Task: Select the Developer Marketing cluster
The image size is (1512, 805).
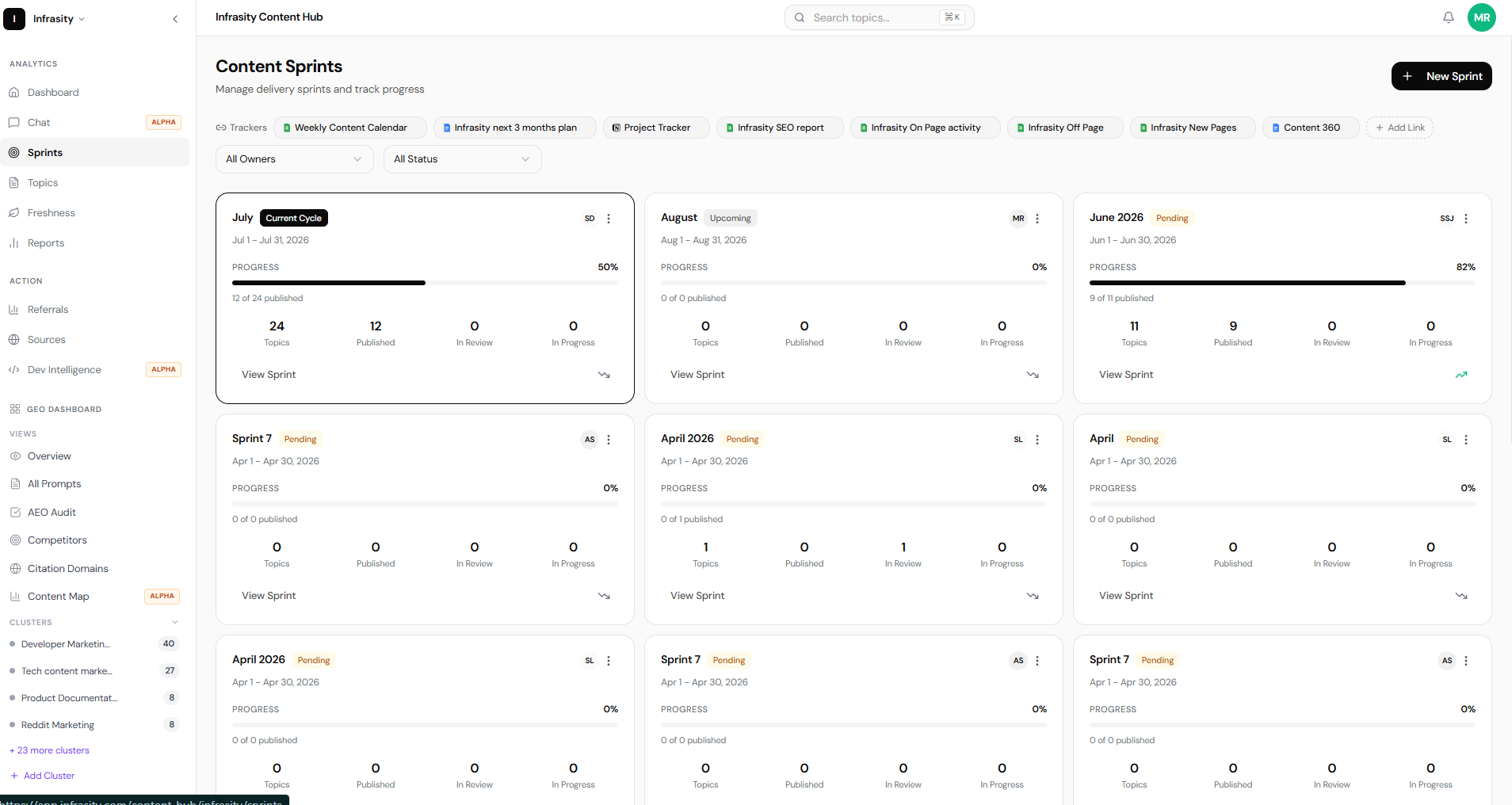Action: (95, 644)
